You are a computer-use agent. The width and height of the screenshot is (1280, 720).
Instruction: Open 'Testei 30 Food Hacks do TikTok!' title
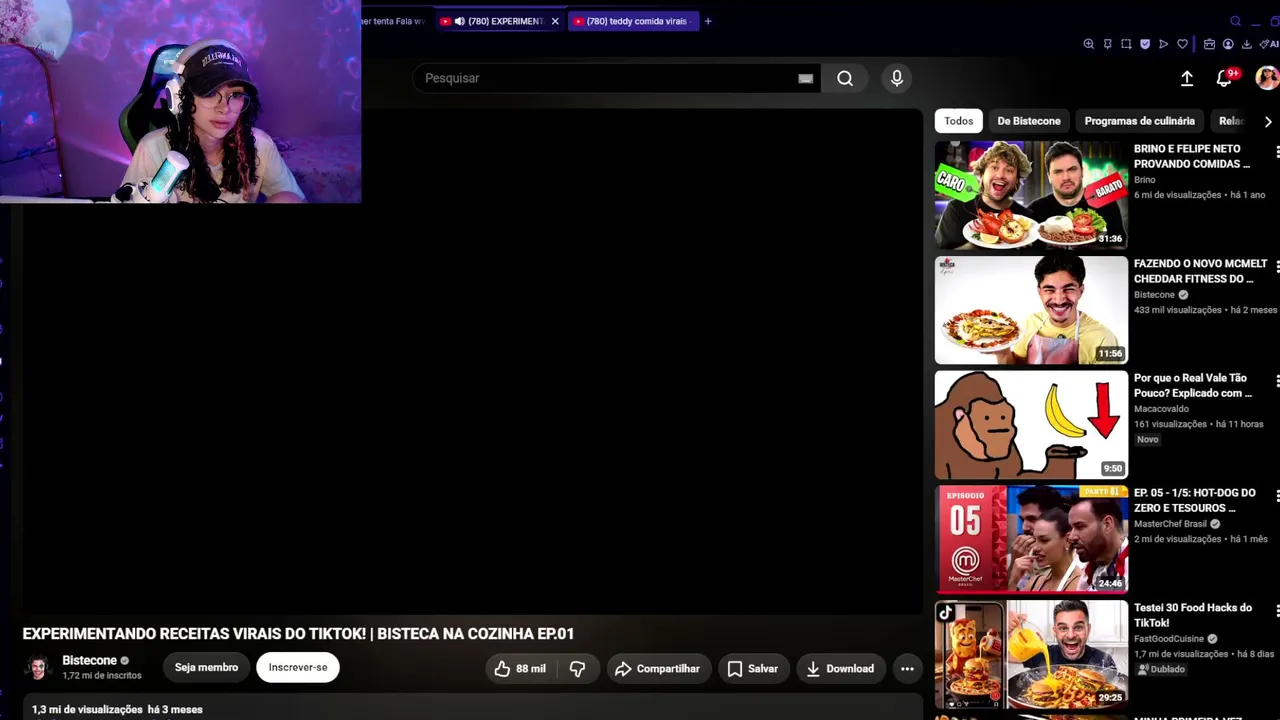pos(1193,615)
